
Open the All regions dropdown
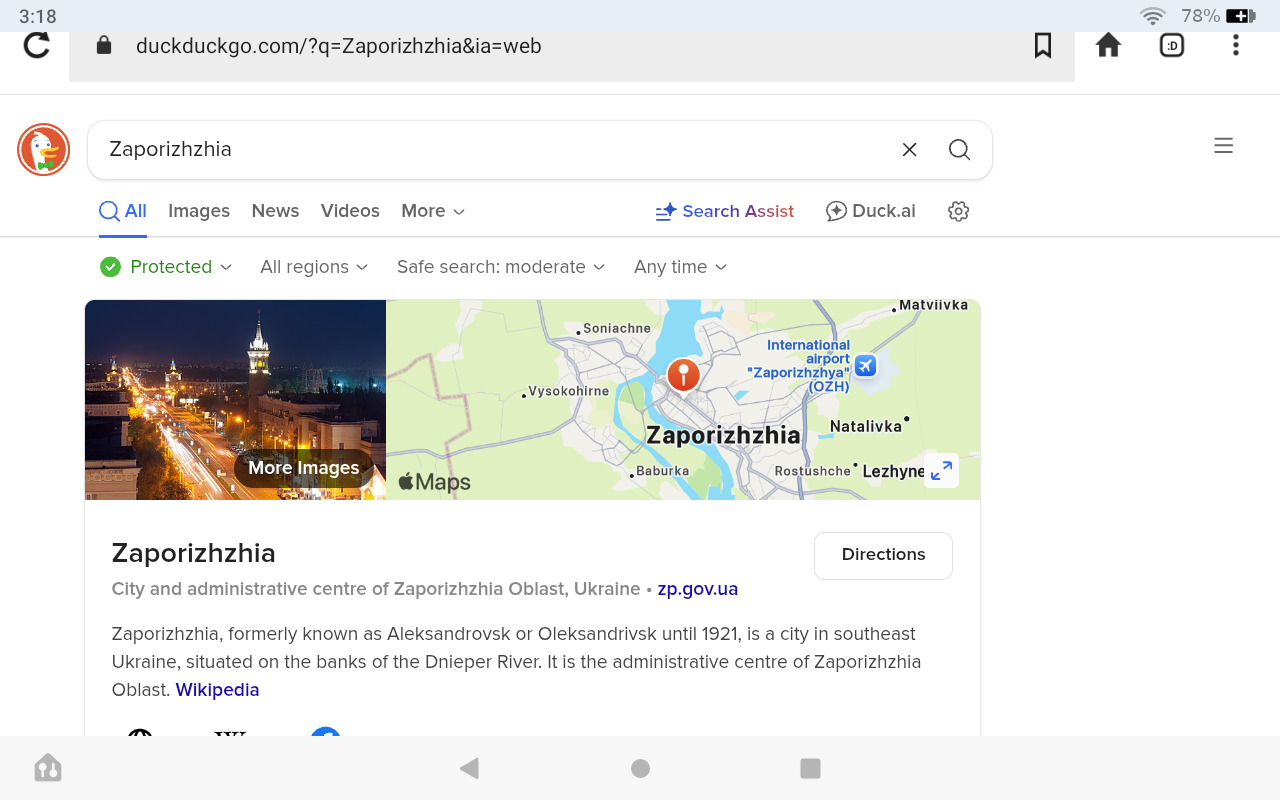coord(314,267)
